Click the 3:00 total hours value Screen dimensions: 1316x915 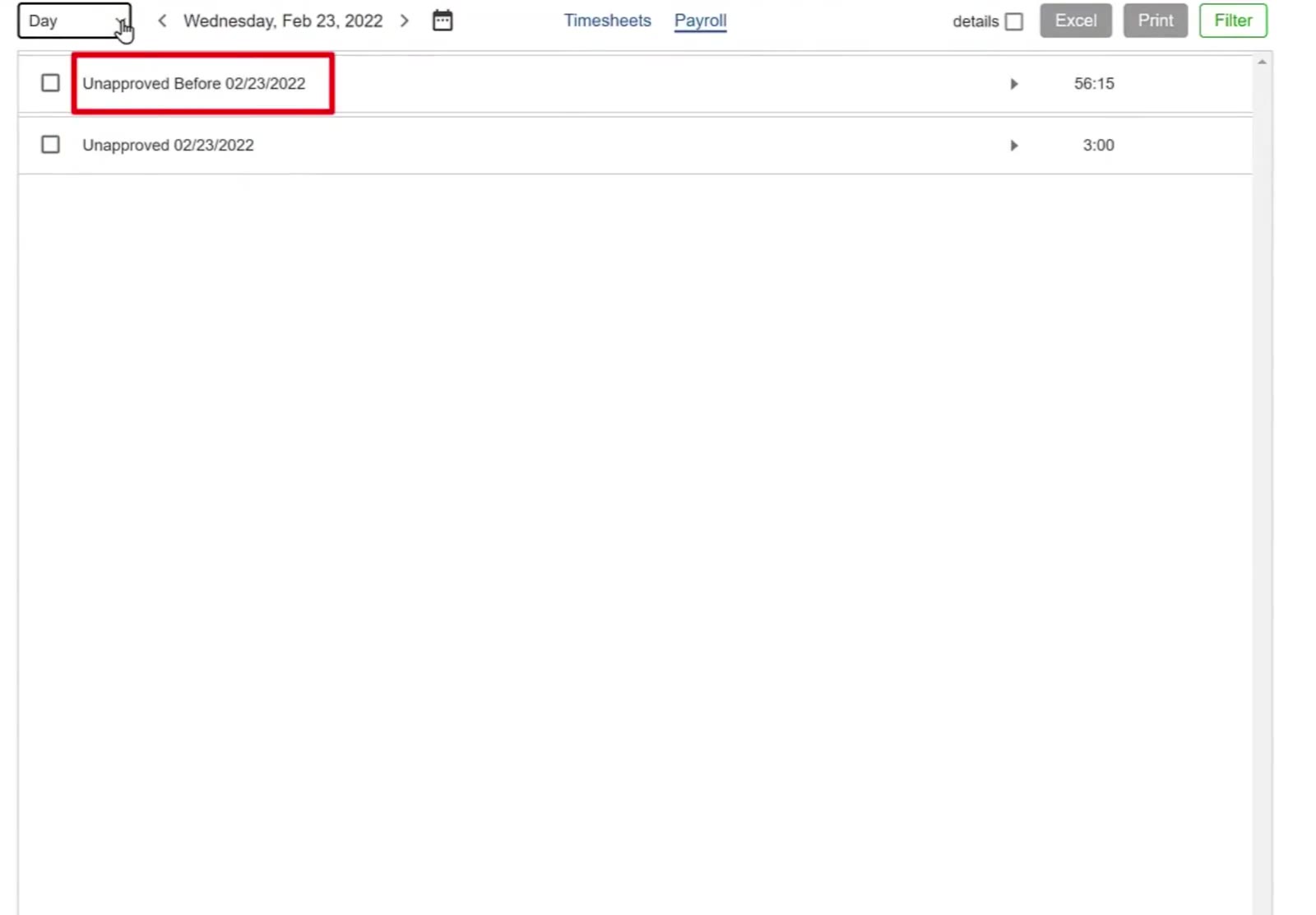[x=1098, y=146]
